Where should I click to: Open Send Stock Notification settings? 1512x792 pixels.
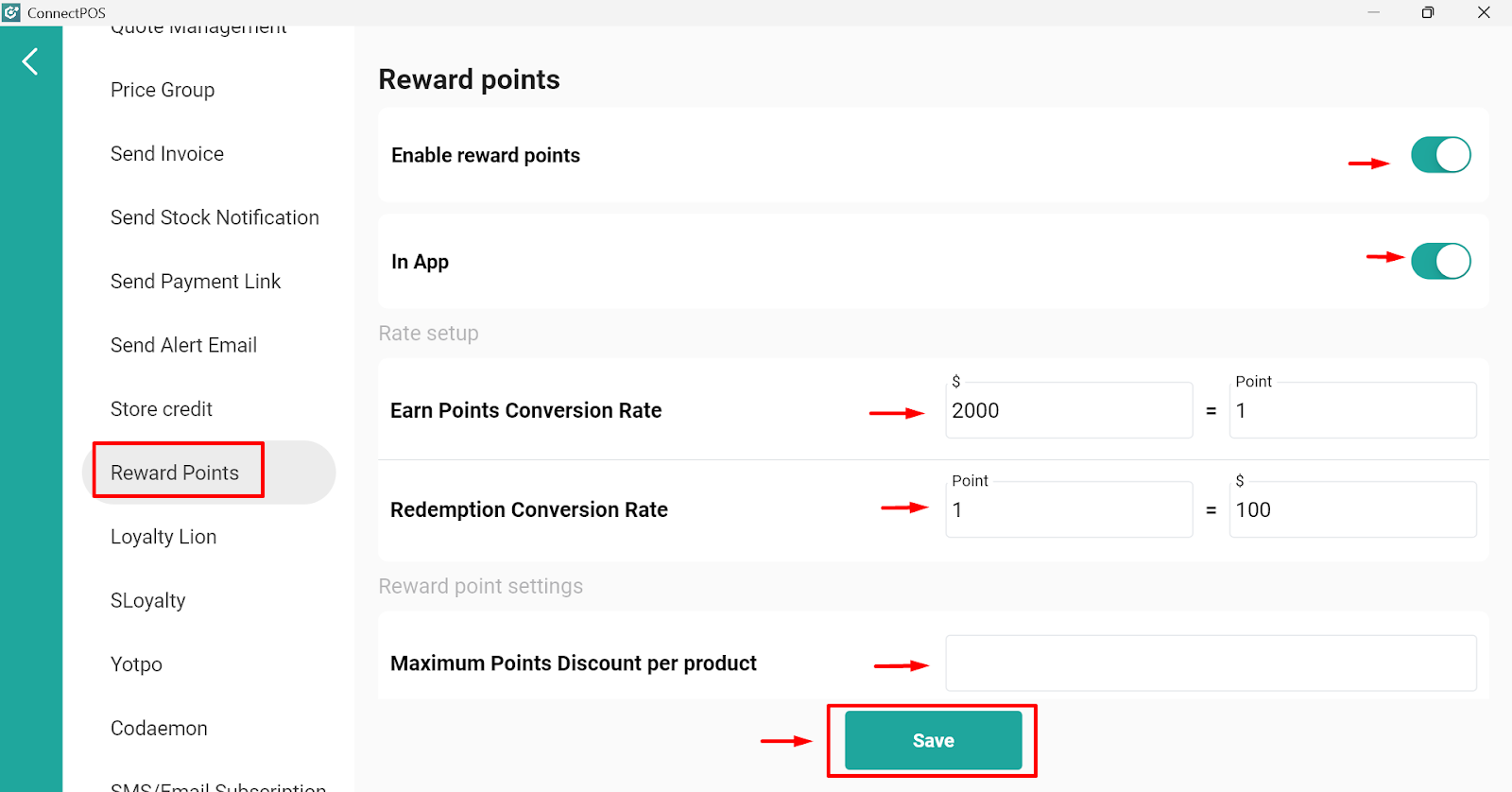215,217
